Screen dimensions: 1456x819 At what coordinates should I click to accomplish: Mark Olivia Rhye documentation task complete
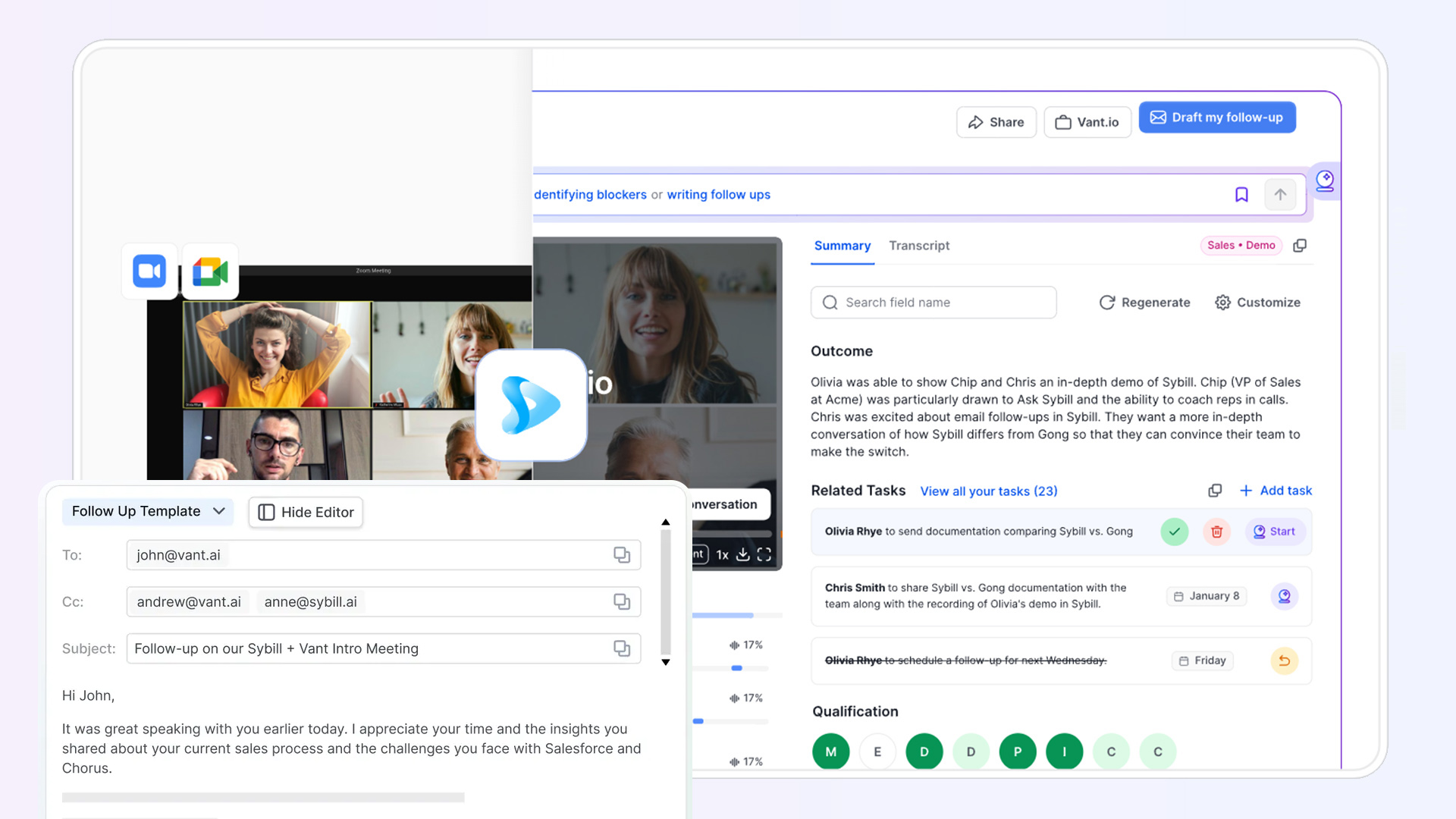pos(1174,532)
